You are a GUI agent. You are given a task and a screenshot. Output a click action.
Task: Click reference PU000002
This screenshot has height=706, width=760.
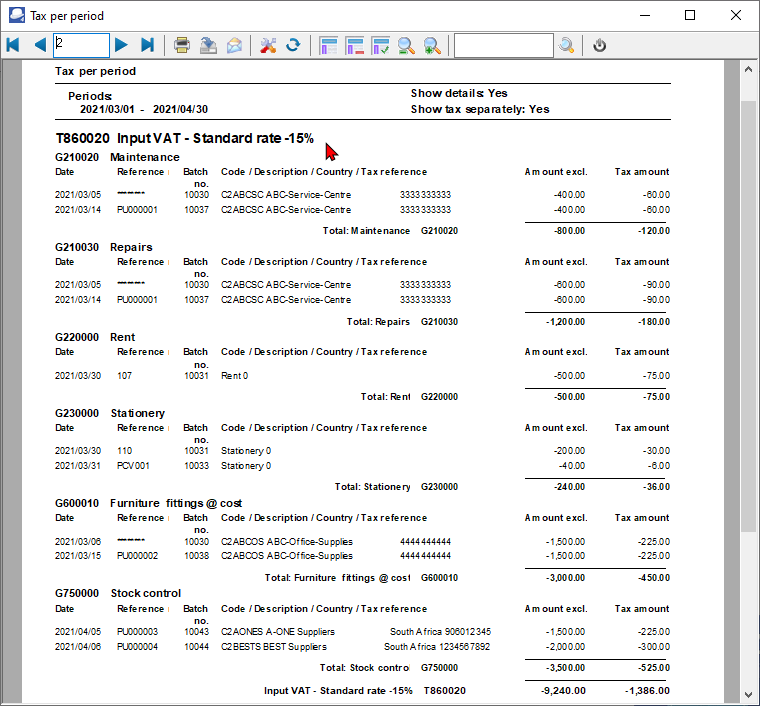137,556
